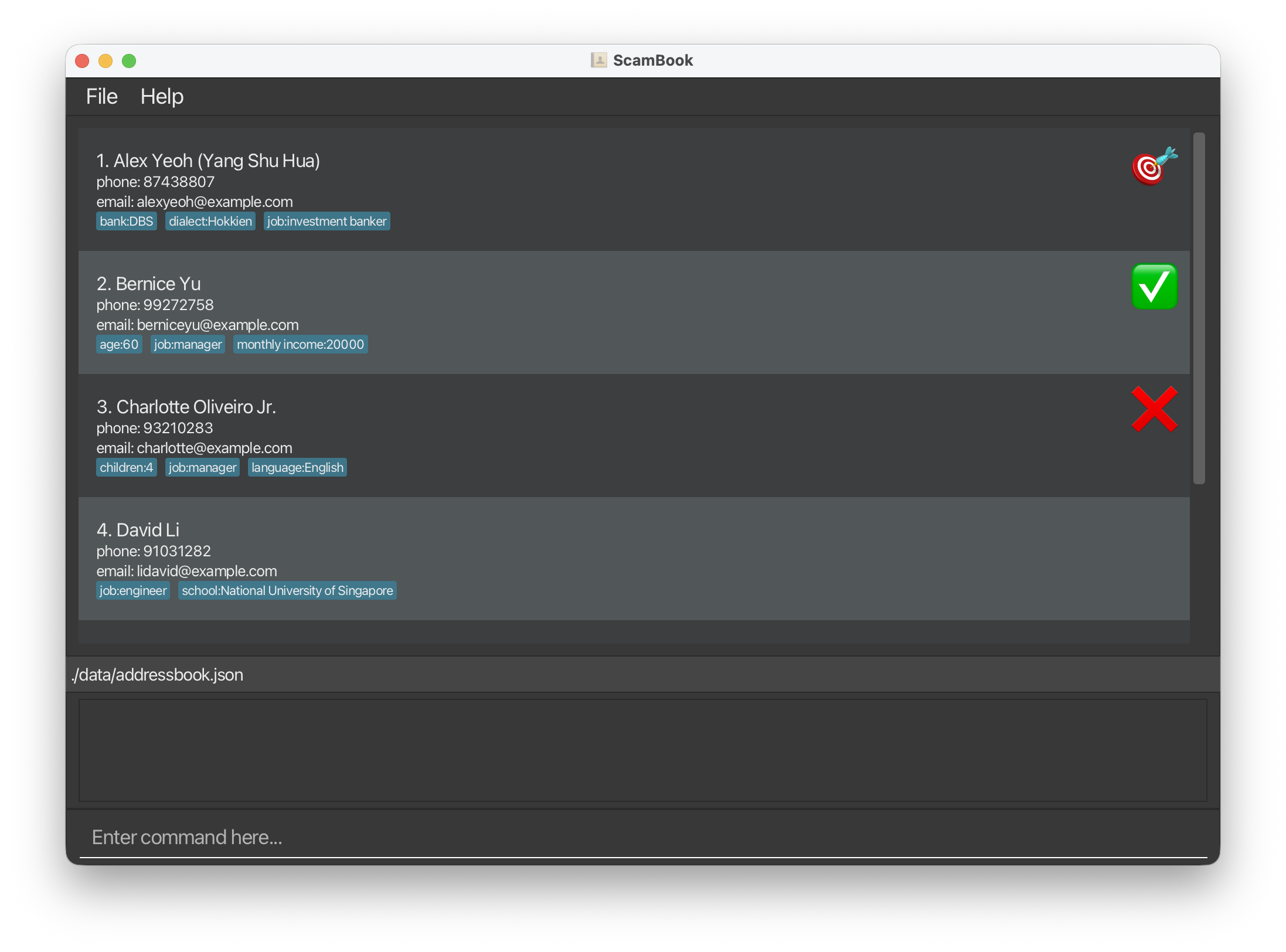Screen dimensions: 1286x952
Task: Click the age:60 tag
Action: click(x=119, y=345)
